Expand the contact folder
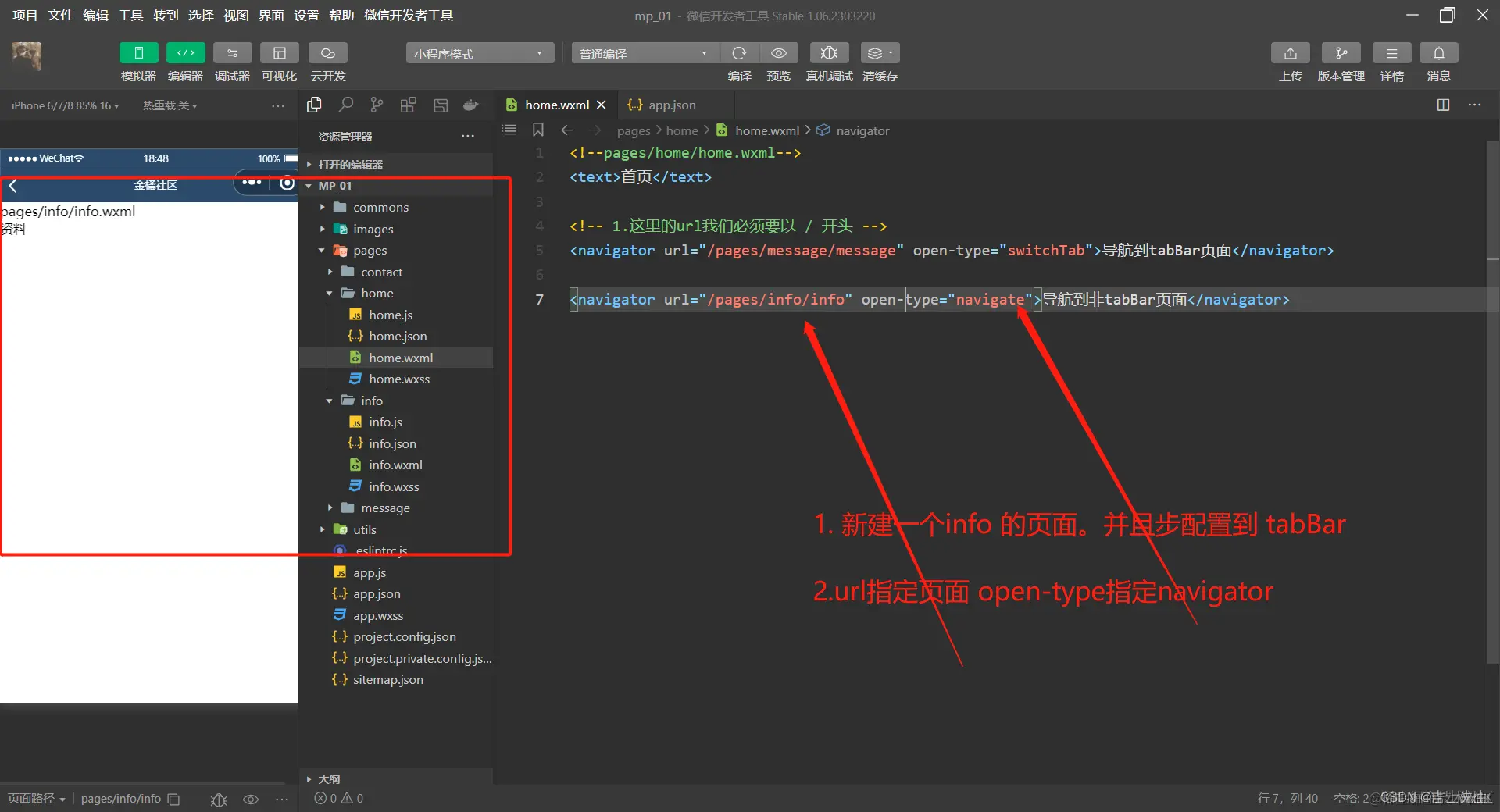 coord(396,272)
